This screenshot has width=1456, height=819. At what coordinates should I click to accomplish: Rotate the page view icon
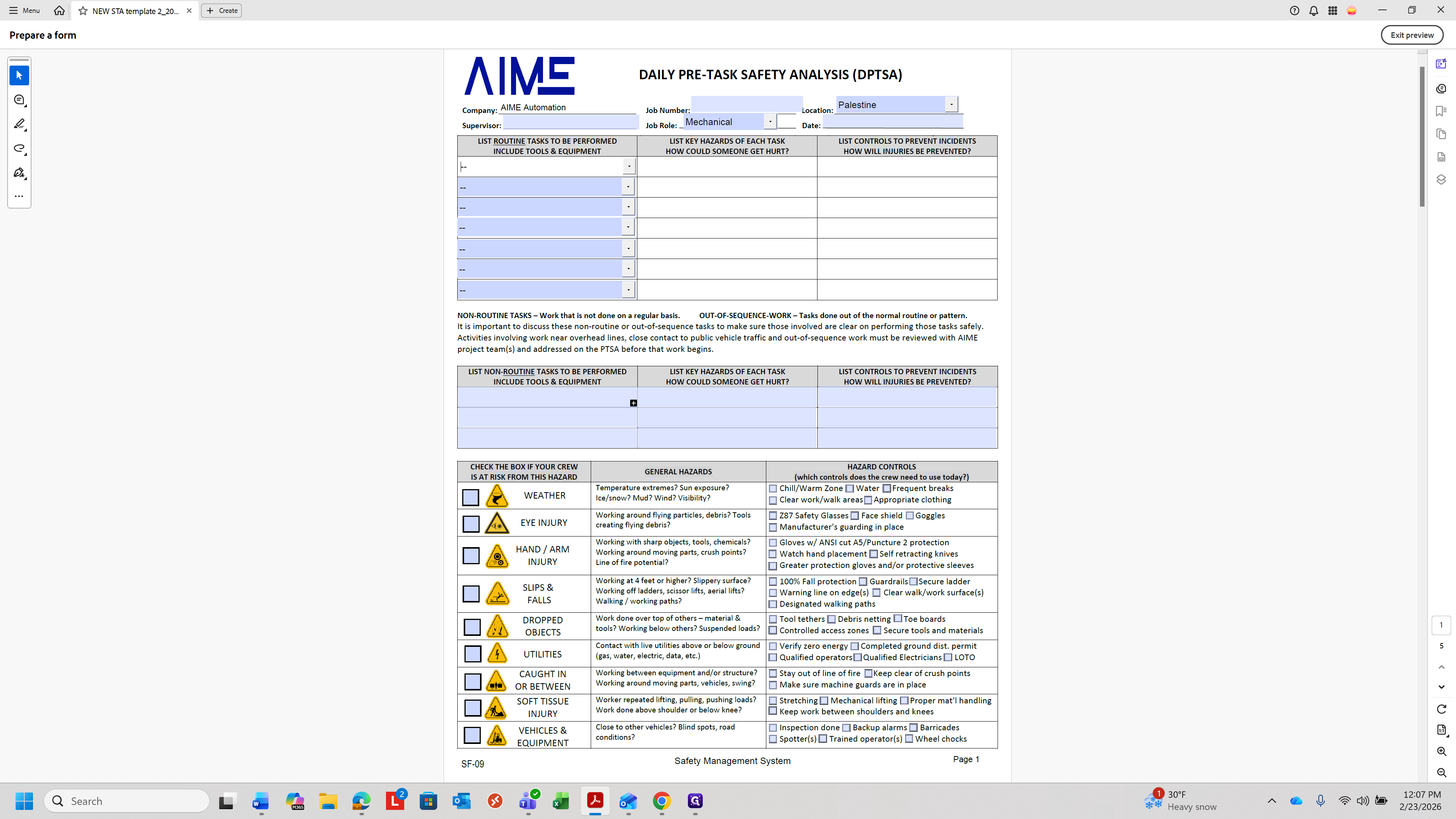coord(1441,709)
